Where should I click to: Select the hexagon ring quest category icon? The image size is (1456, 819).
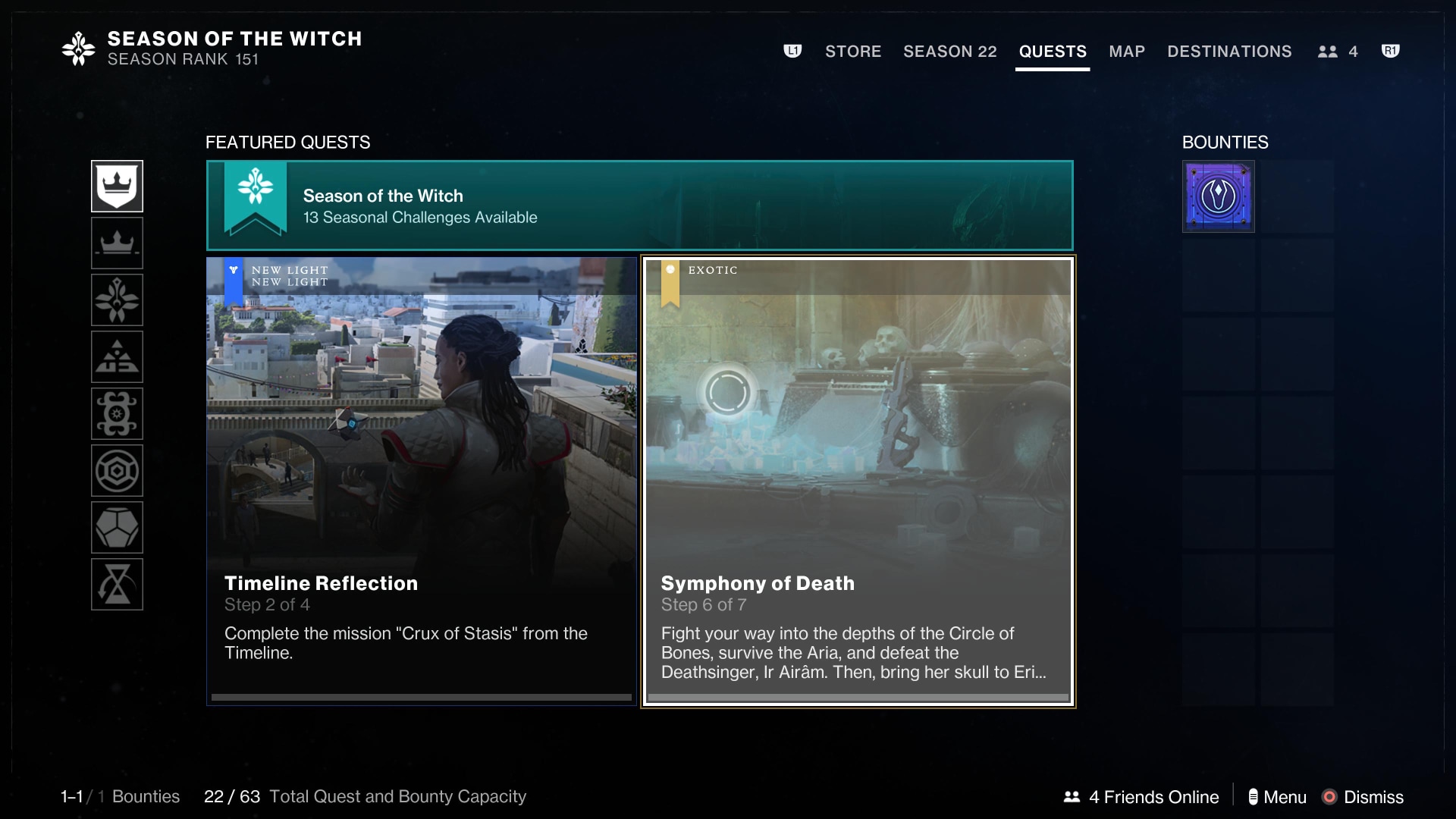click(x=117, y=470)
